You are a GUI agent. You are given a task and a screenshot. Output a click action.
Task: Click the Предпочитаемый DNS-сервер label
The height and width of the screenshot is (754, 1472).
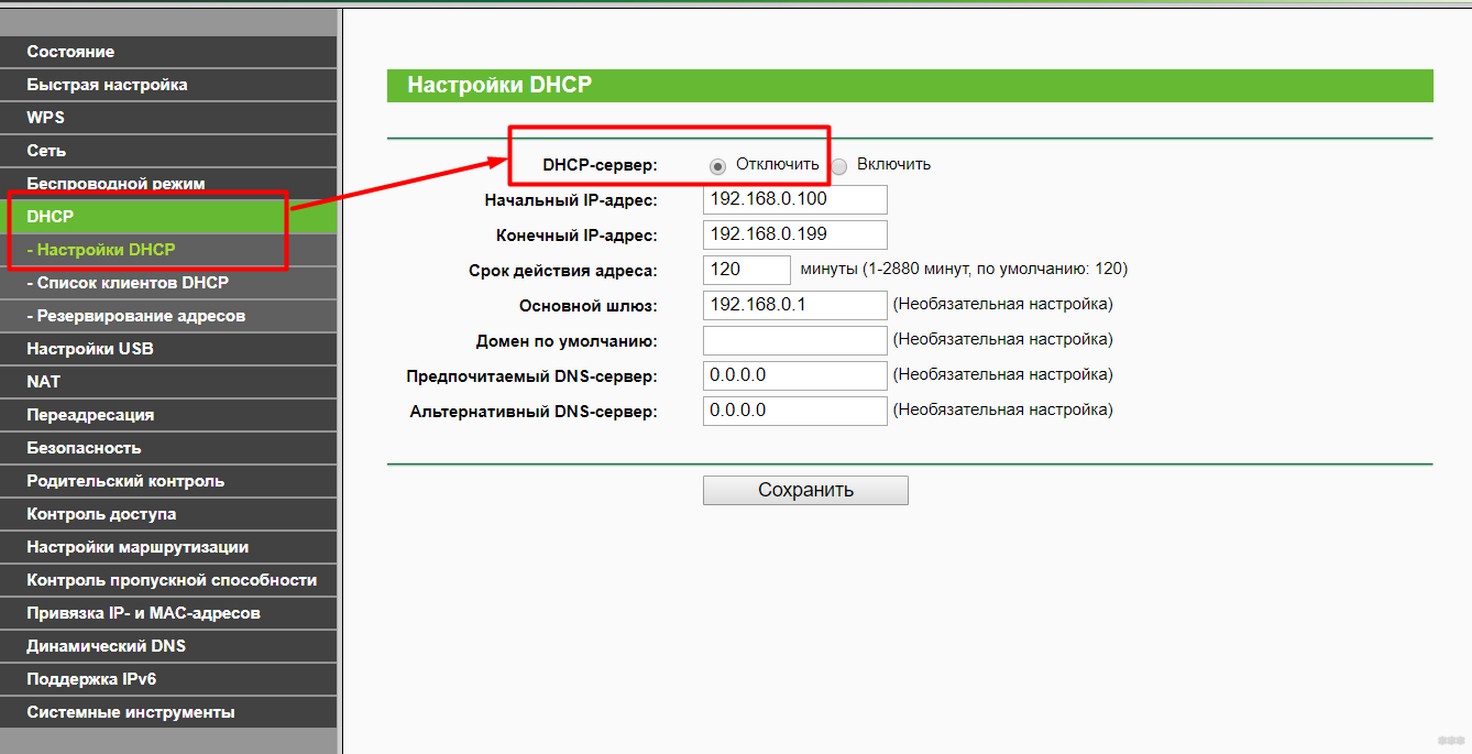(532, 377)
